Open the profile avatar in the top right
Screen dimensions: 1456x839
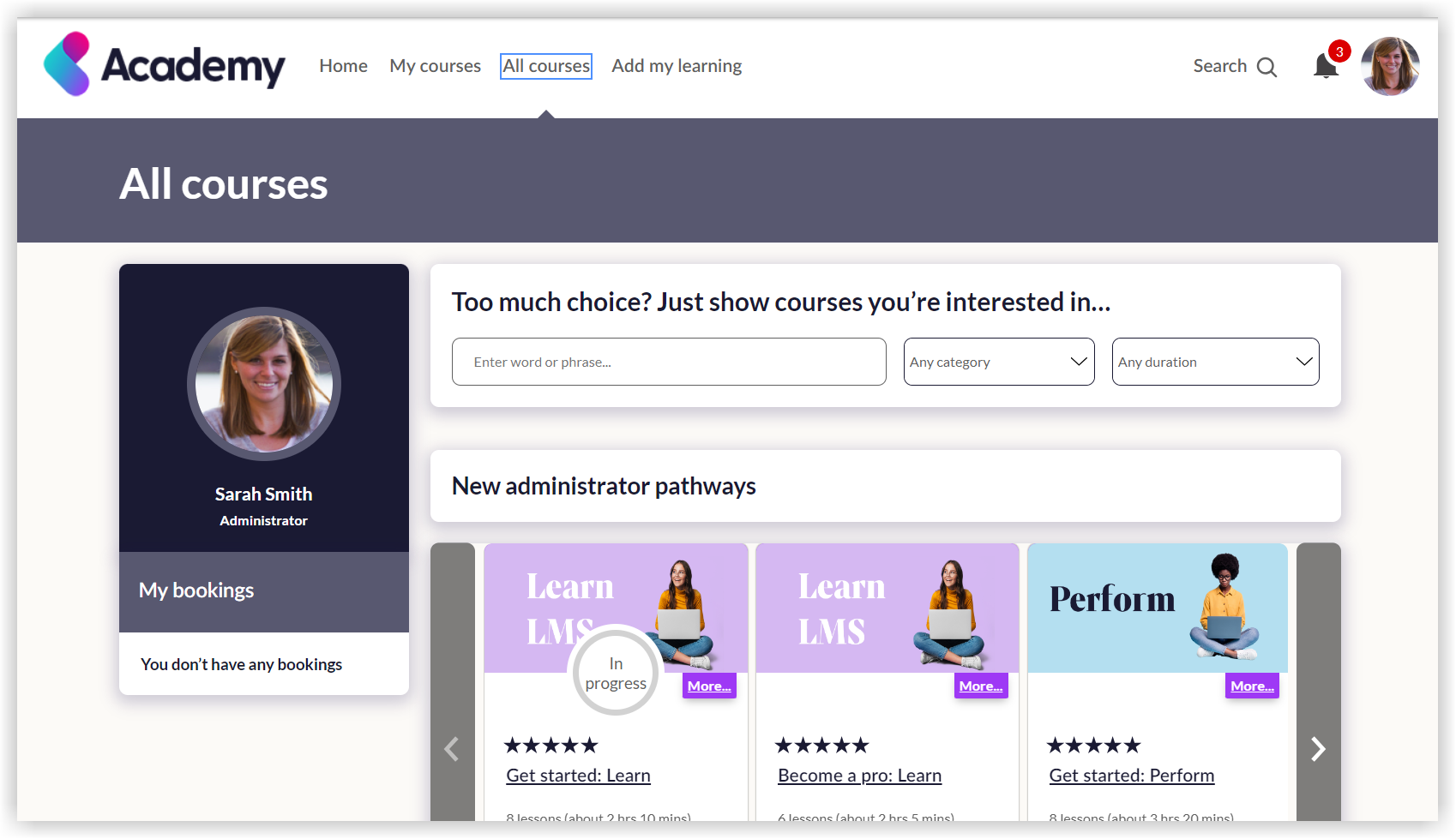click(1389, 65)
